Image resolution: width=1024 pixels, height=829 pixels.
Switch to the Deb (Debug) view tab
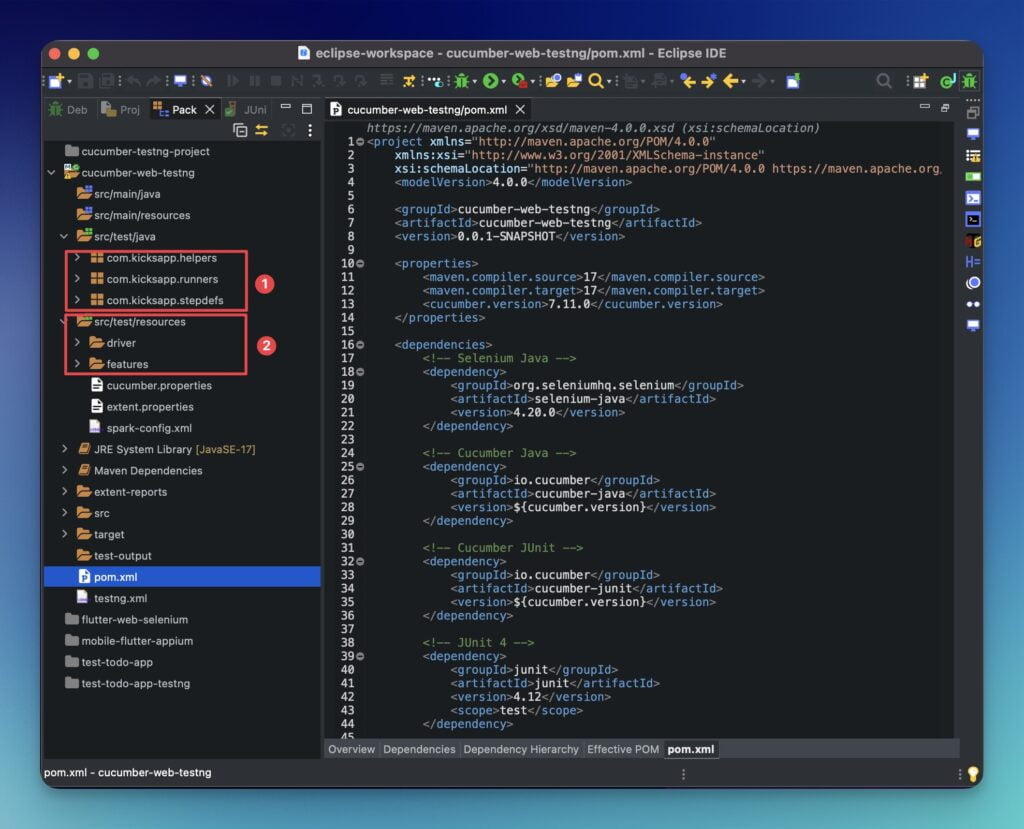coord(68,110)
